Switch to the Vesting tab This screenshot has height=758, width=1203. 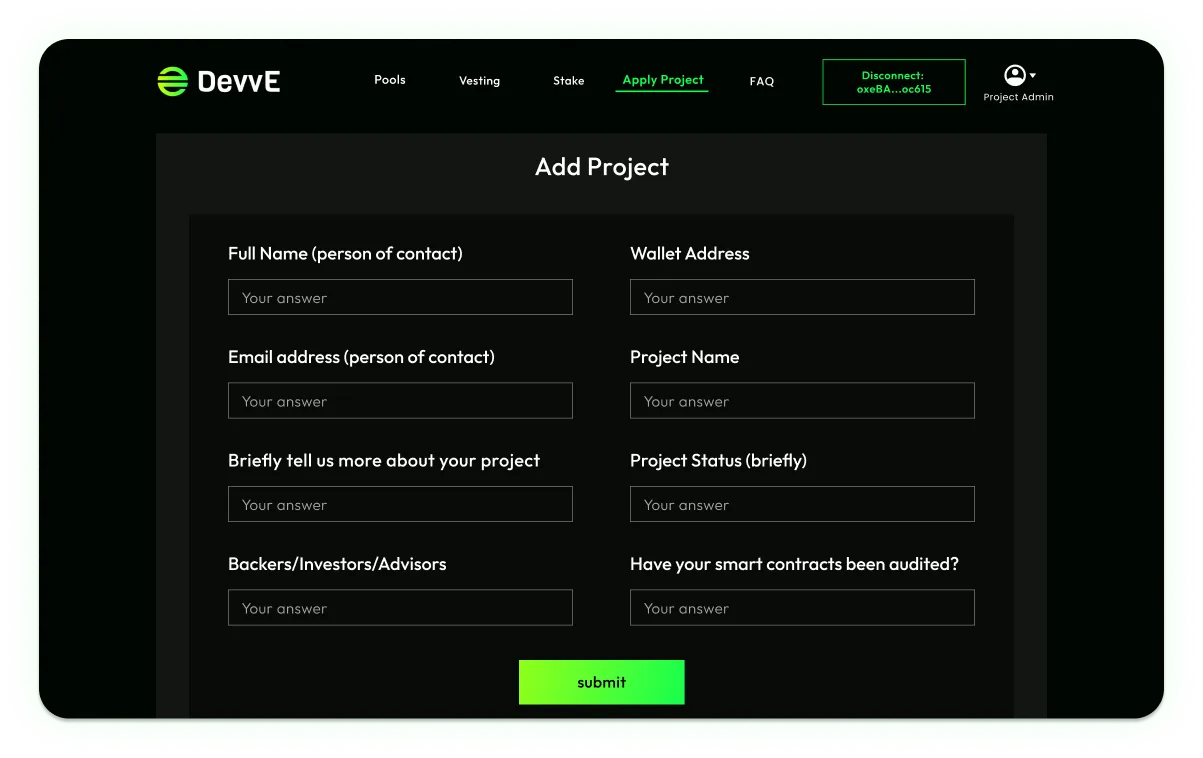point(479,81)
